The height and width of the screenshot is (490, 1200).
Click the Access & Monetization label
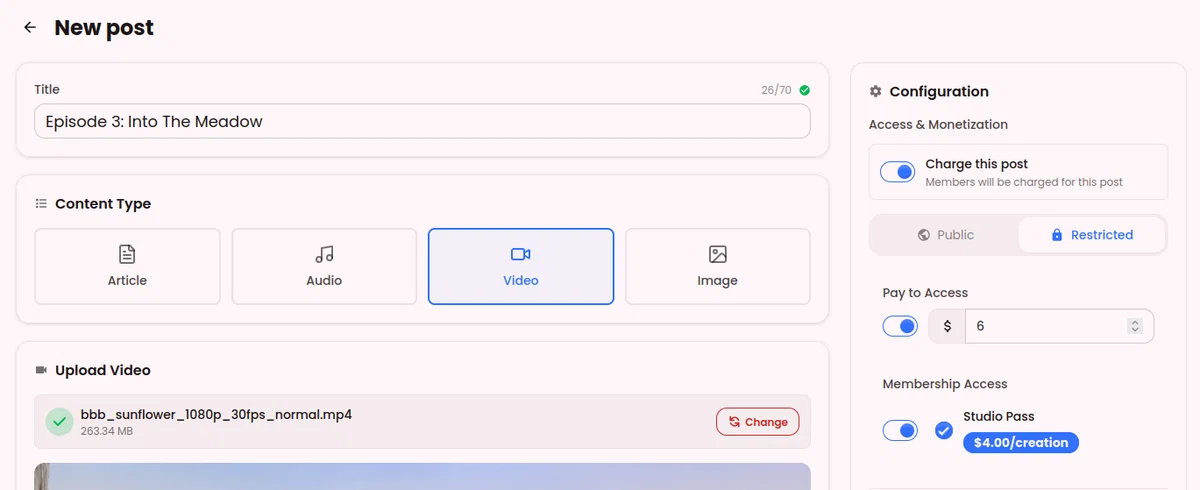[938, 125]
